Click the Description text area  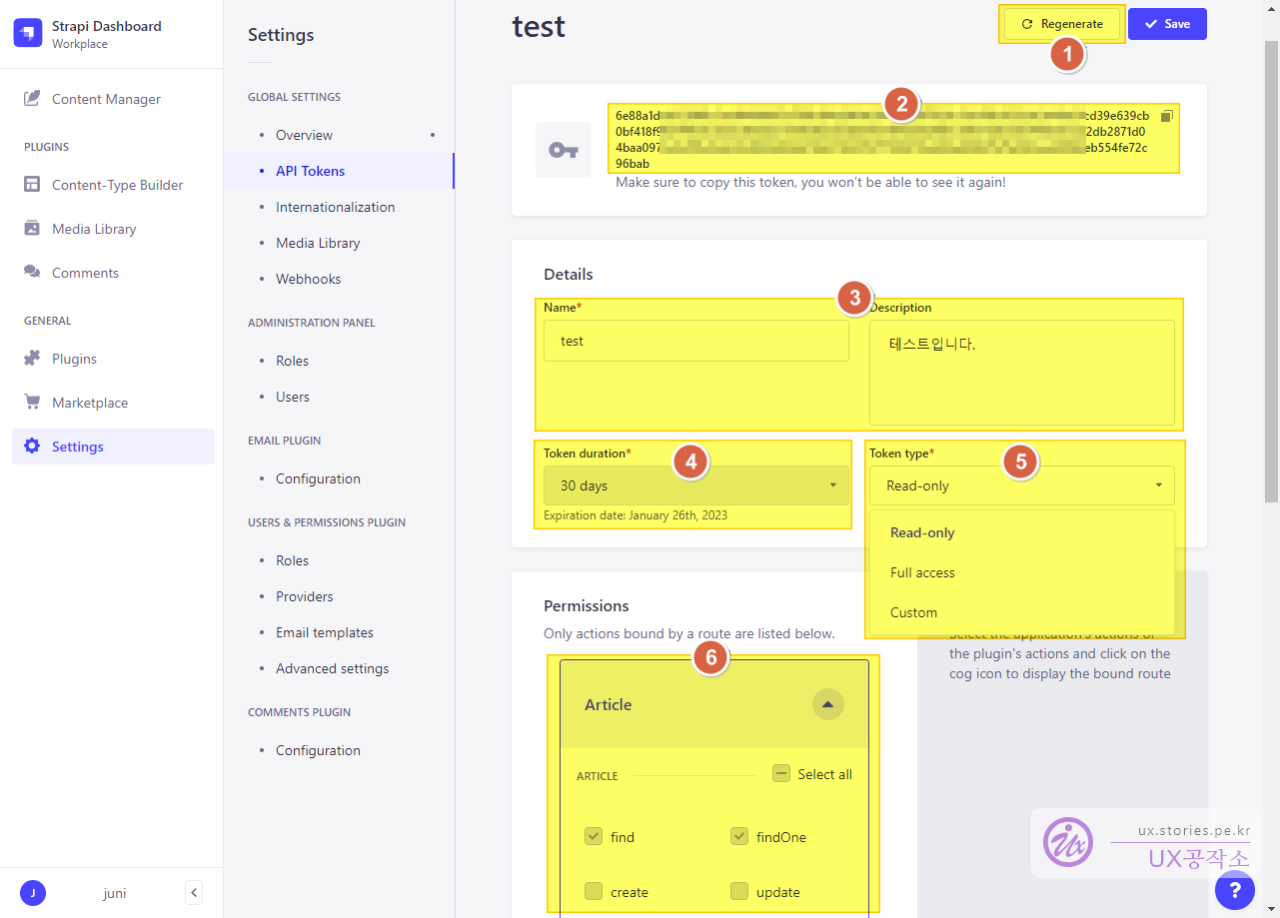1022,373
